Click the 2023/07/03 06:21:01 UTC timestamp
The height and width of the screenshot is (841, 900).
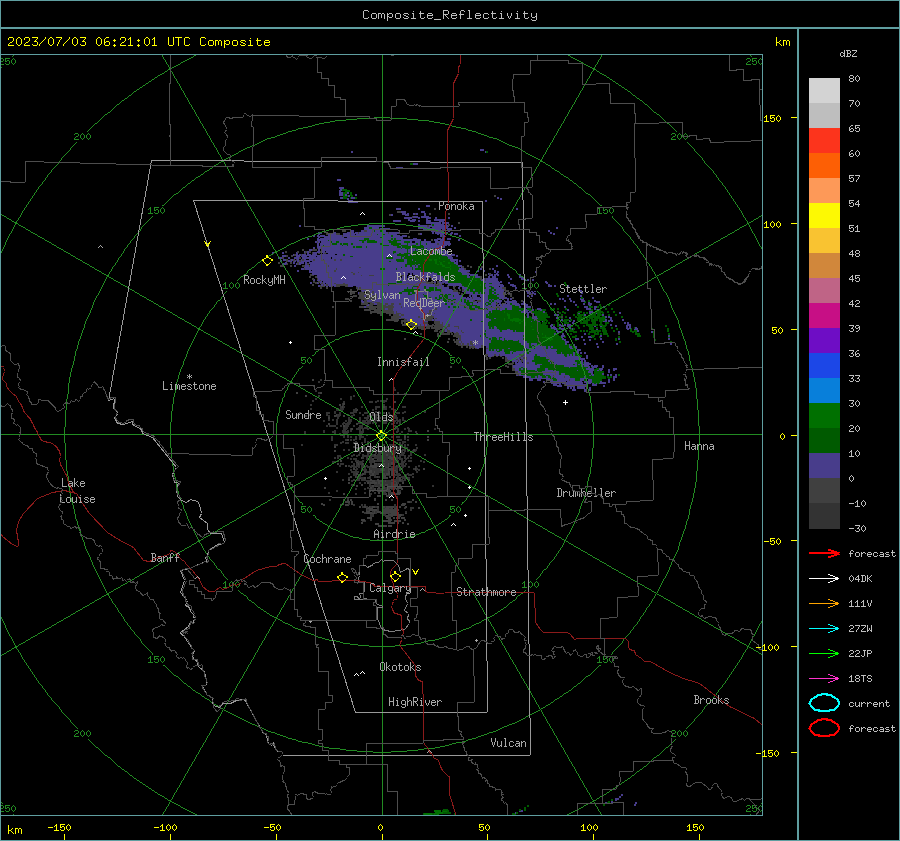[x=87, y=42]
